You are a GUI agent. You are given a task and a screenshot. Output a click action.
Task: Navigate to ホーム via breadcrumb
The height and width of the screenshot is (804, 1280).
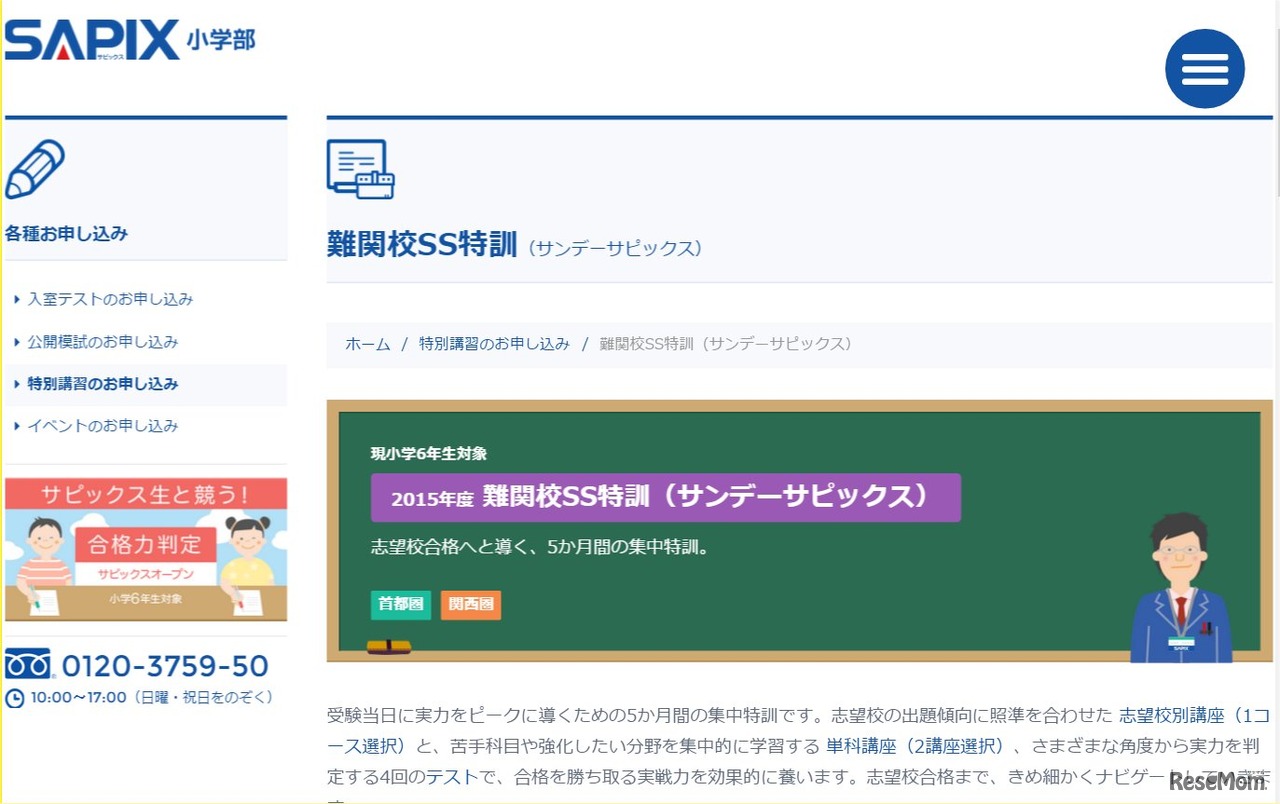pyautogui.click(x=367, y=343)
